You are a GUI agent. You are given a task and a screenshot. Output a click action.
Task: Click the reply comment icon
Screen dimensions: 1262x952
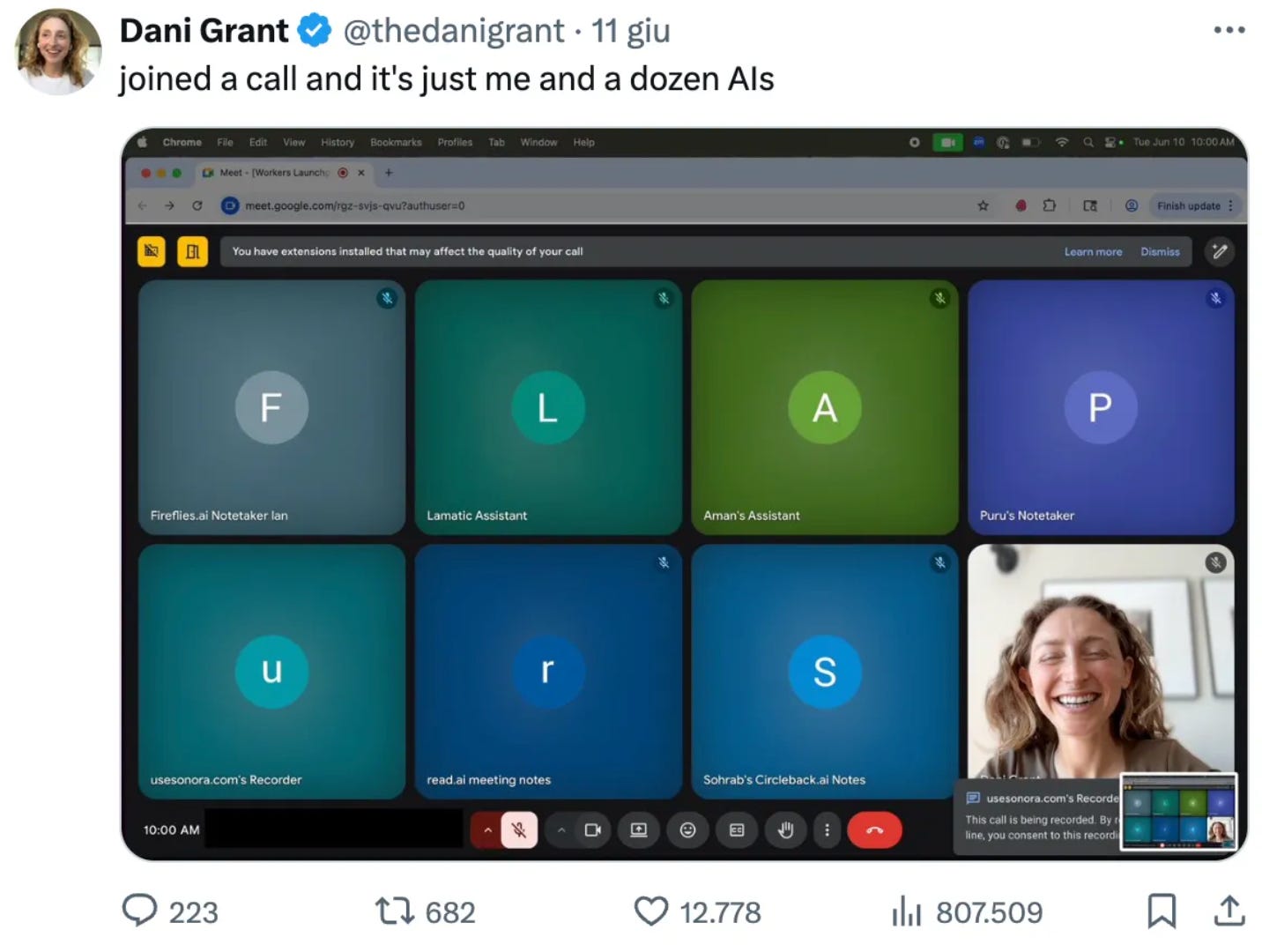click(139, 911)
